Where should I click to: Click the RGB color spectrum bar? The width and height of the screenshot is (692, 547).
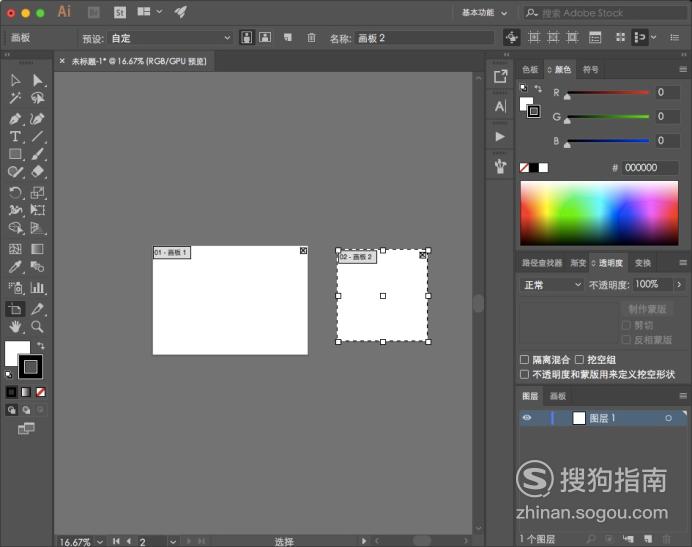click(x=599, y=213)
